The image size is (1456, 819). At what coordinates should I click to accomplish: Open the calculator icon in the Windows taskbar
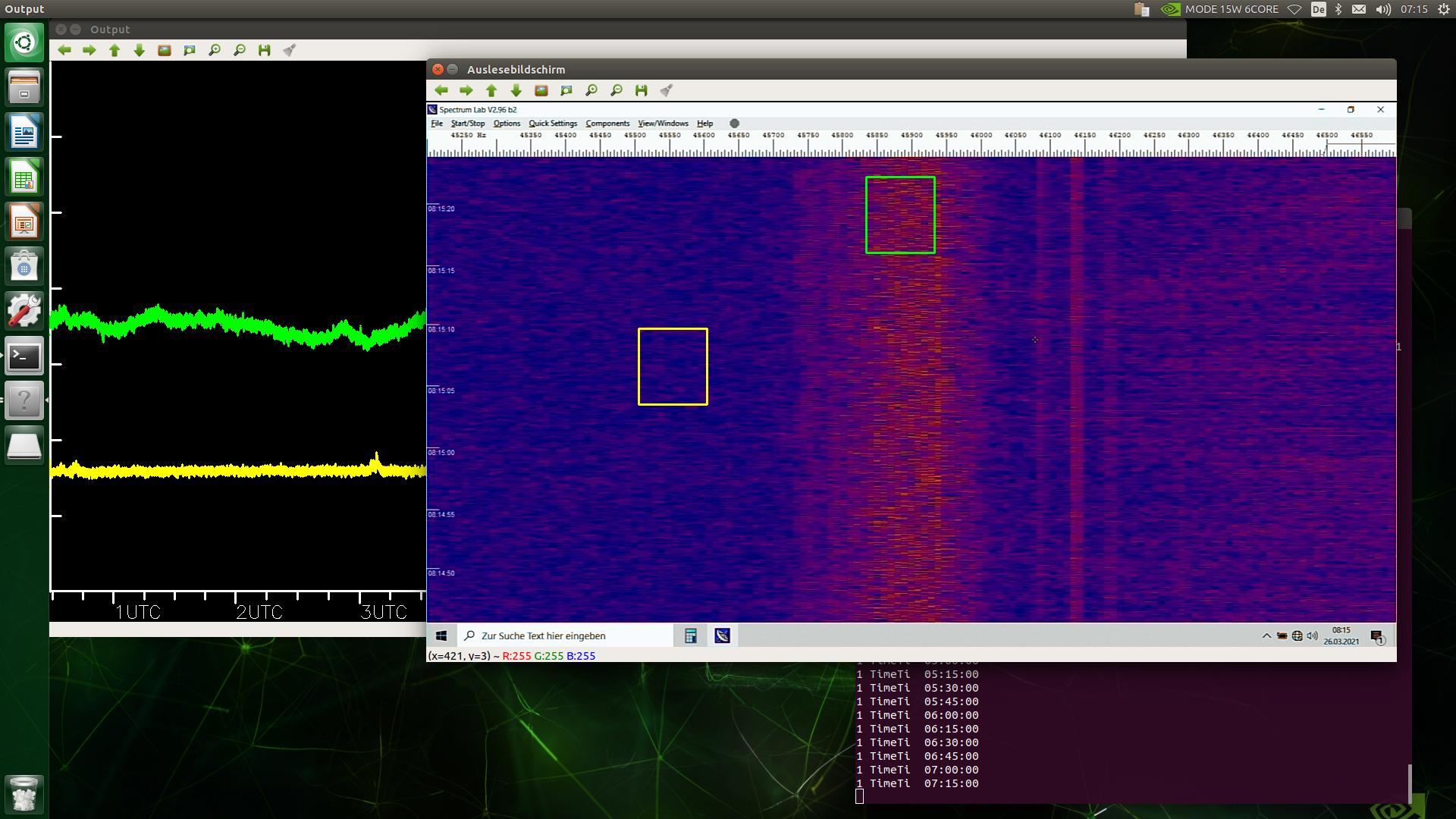pos(690,635)
